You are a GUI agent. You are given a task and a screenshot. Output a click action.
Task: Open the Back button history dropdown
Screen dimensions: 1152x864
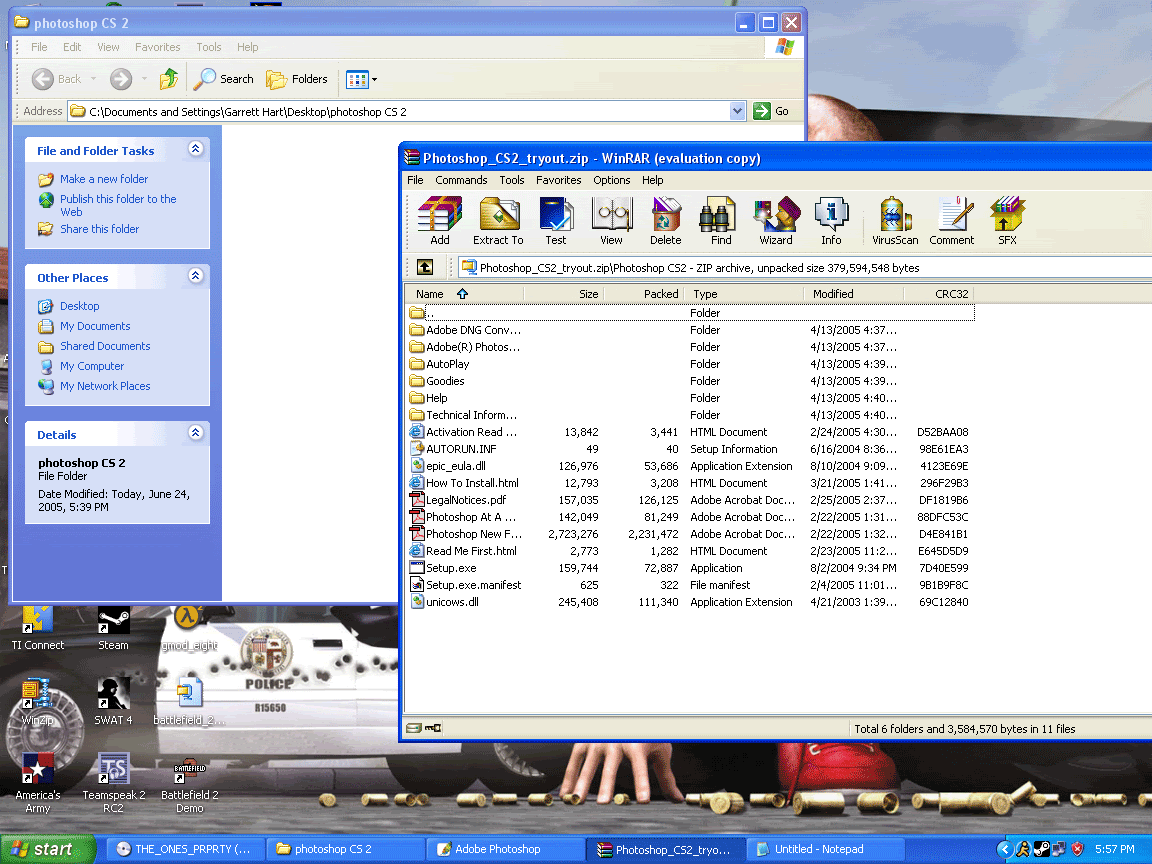(x=93, y=79)
